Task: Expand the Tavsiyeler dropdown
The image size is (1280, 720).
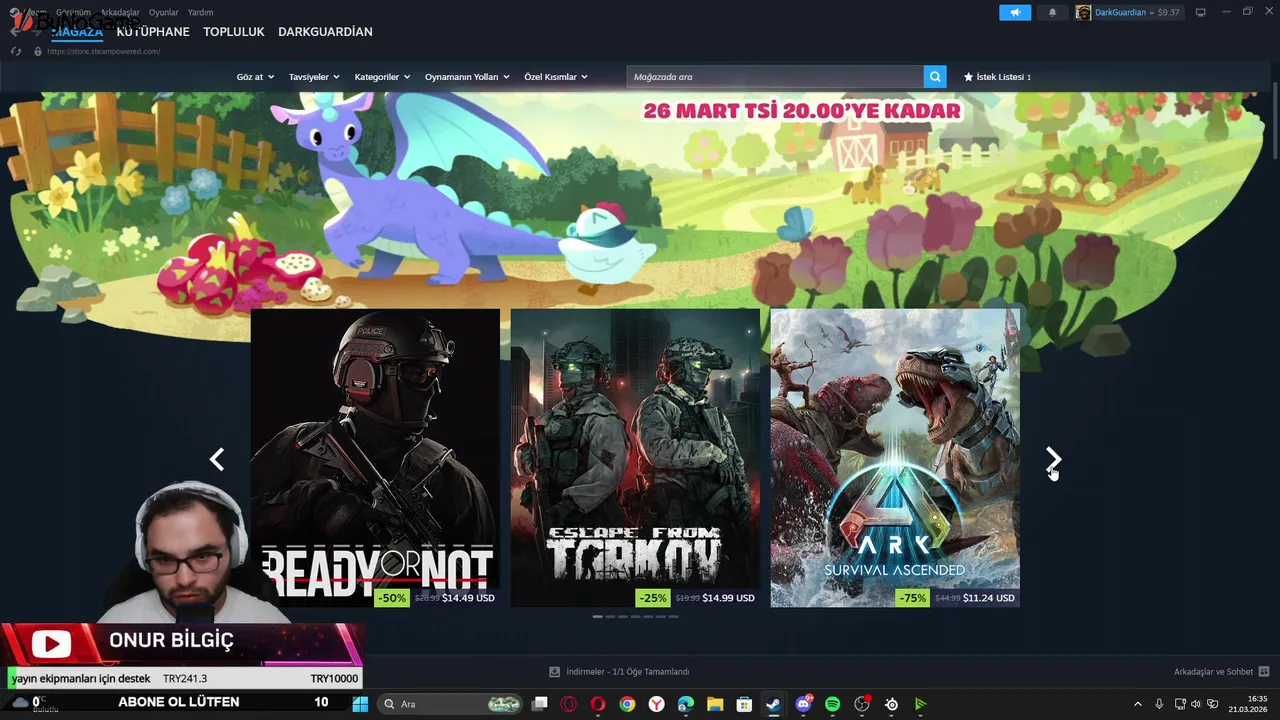Action: (x=314, y=77)
